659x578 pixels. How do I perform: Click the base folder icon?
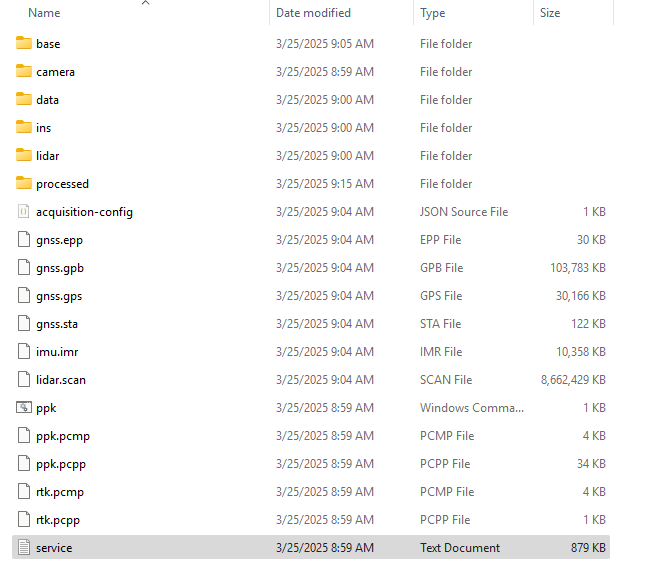(x=24, y=43)
